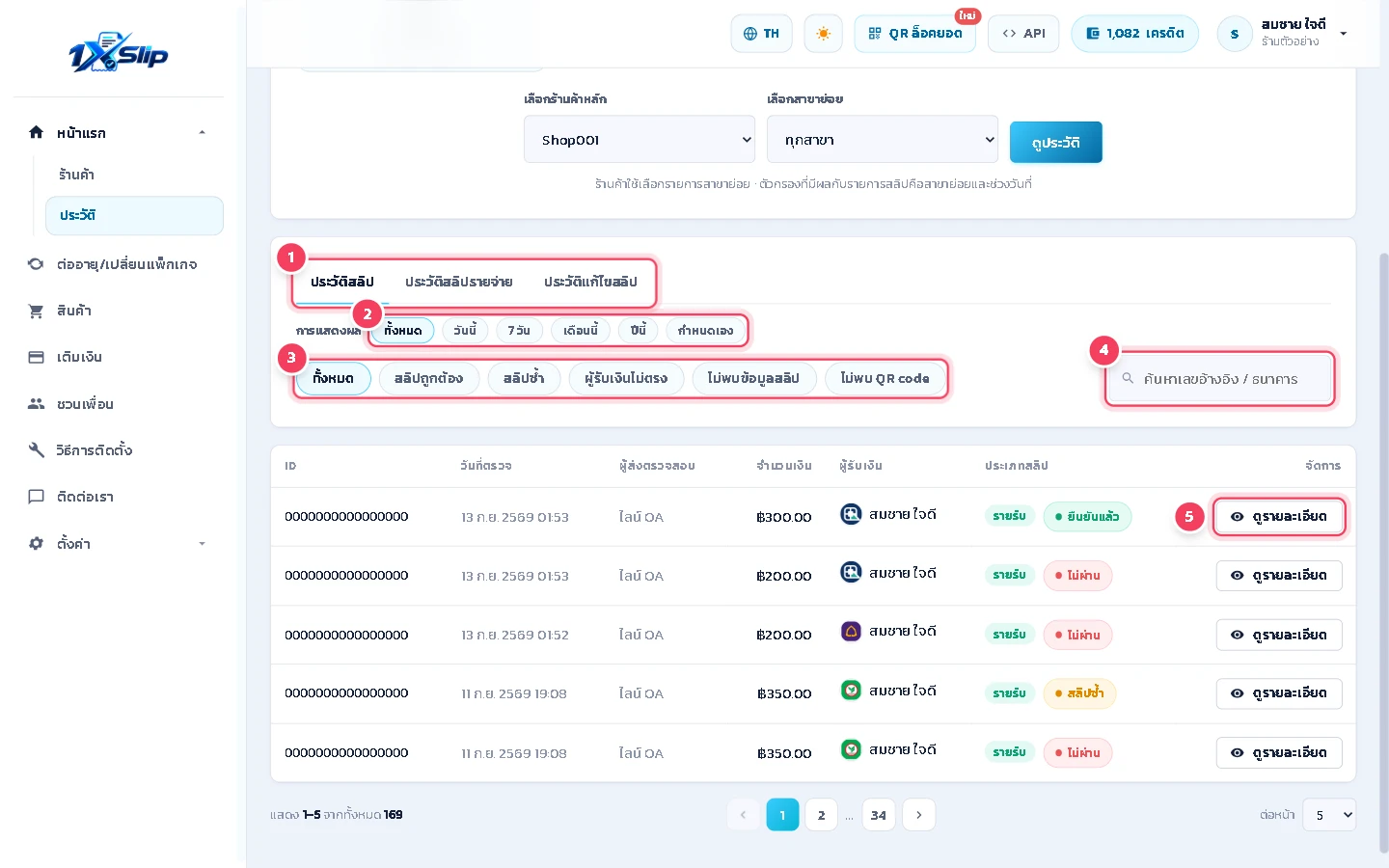Click the reference number search field

[x=1220, y=378]
